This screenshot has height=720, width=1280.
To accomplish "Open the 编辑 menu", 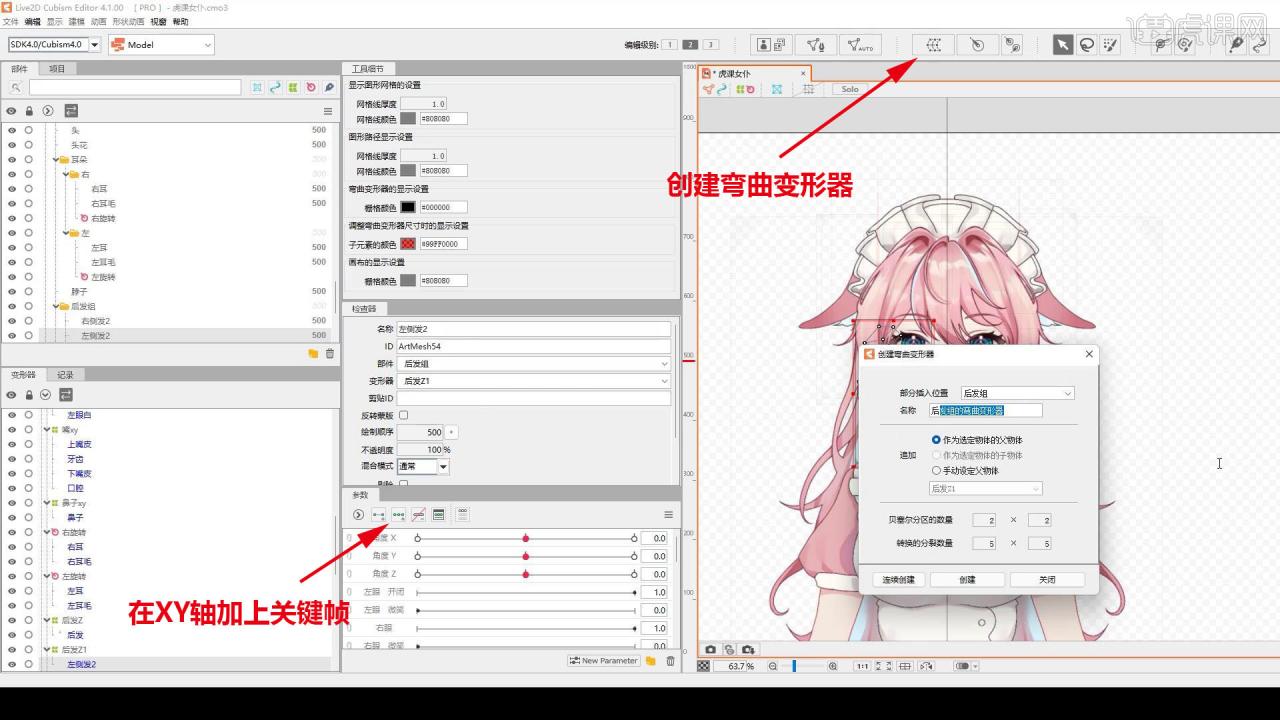I will (x=32, y=21).
